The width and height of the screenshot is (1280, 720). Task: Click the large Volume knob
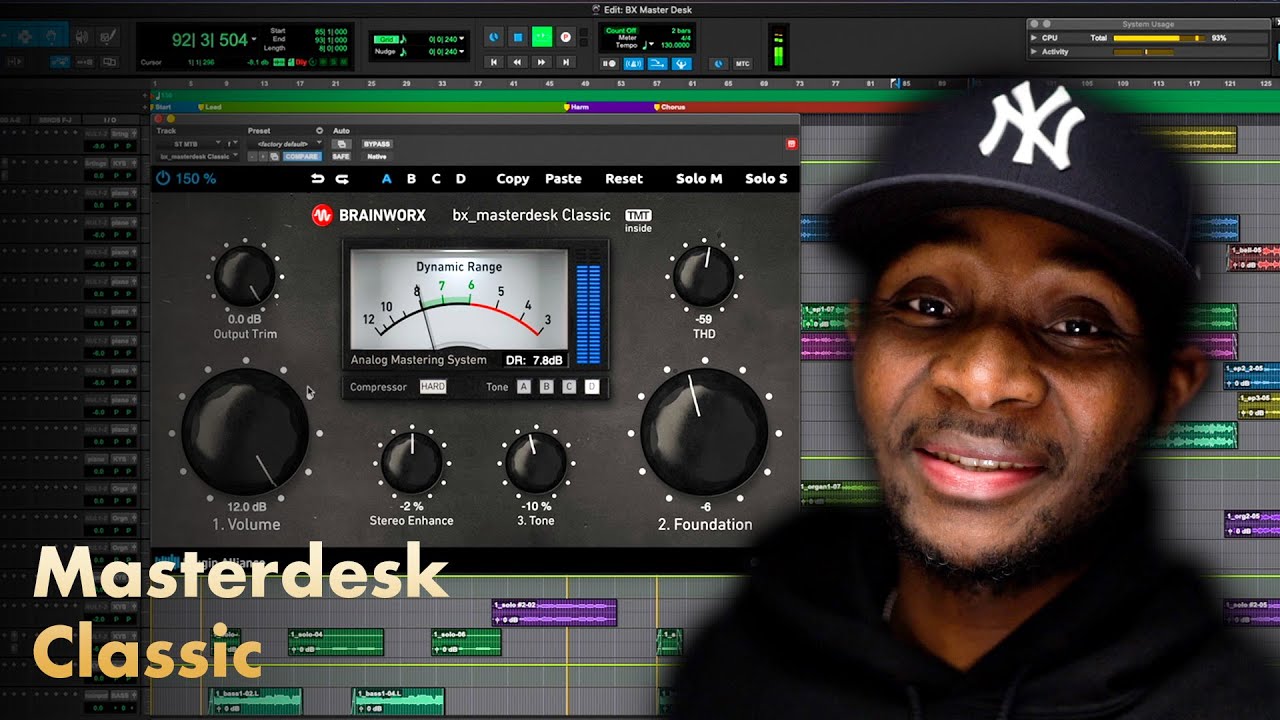245,431
